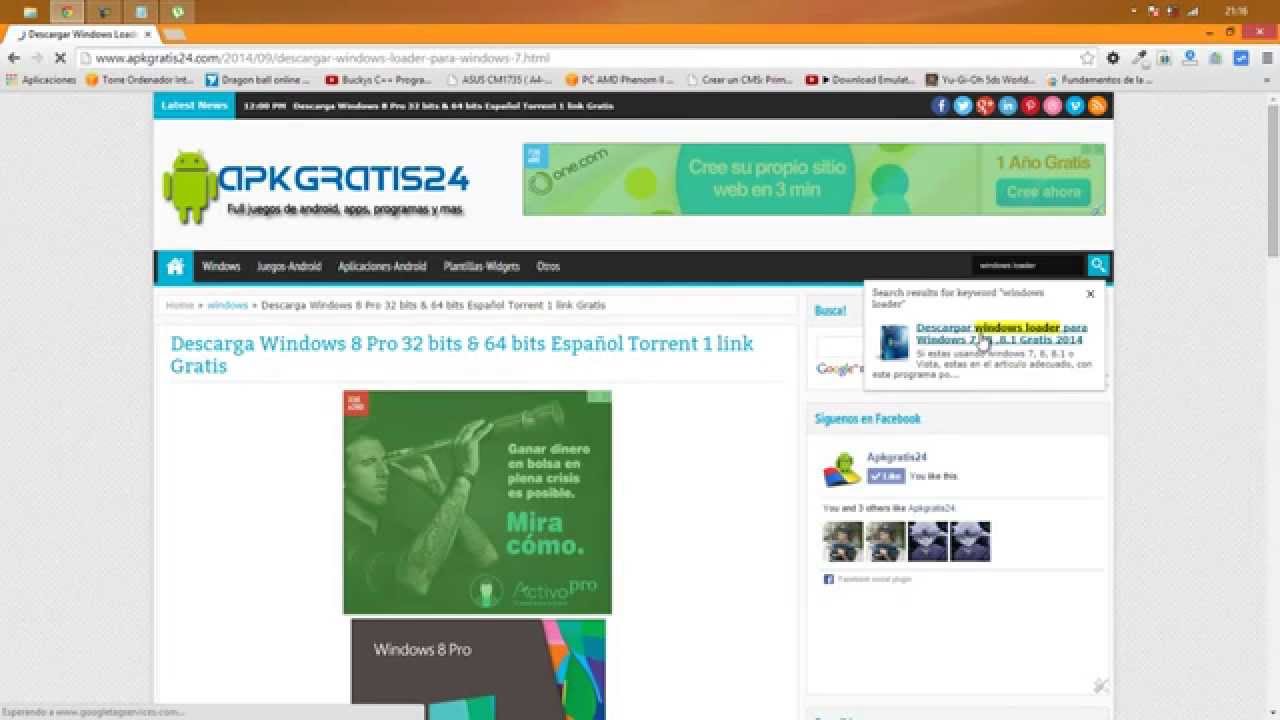Open Chrome's hamburger menu
1280x720 pixels.
[1266, 58]
